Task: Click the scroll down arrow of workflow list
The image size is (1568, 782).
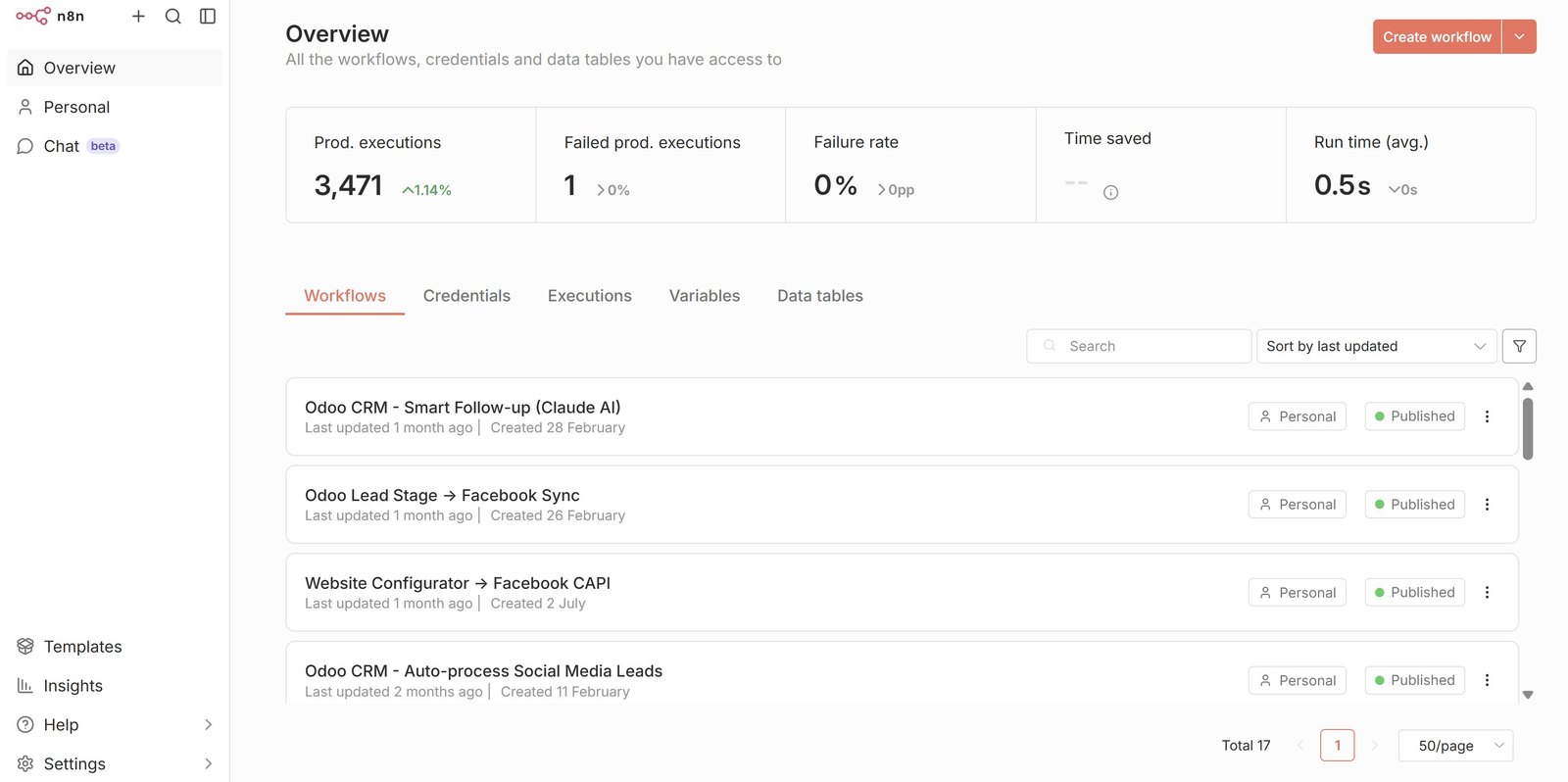Action: [x=1528, y=695]
